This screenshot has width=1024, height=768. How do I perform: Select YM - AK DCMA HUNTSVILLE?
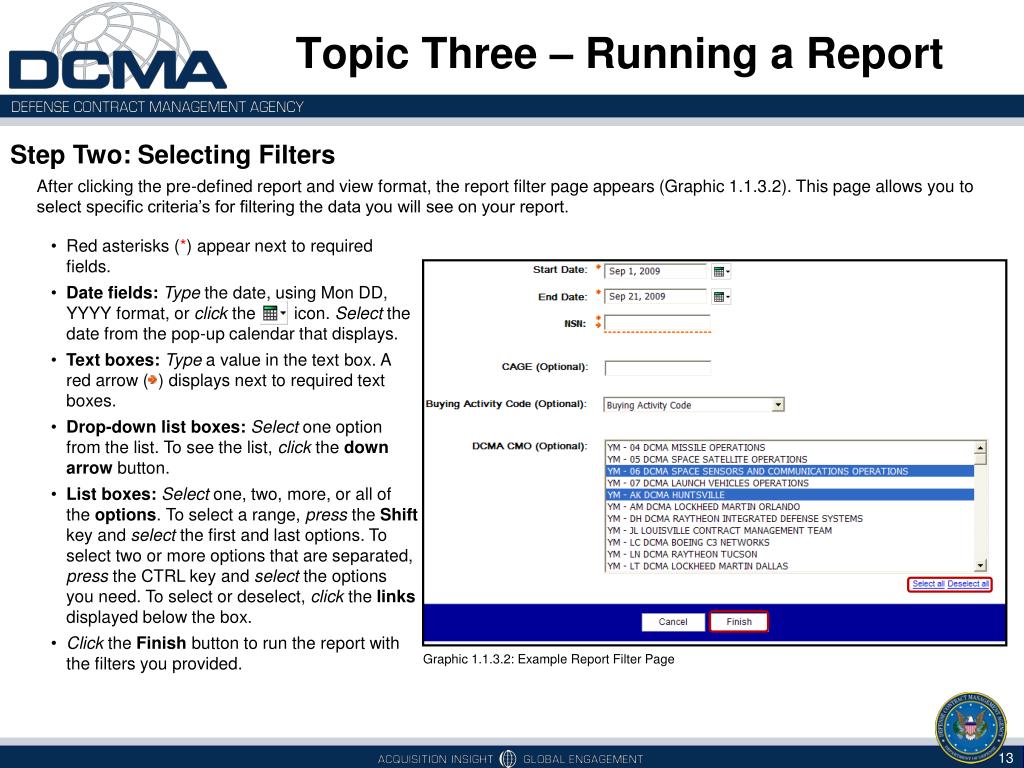[x=789, y=494]
